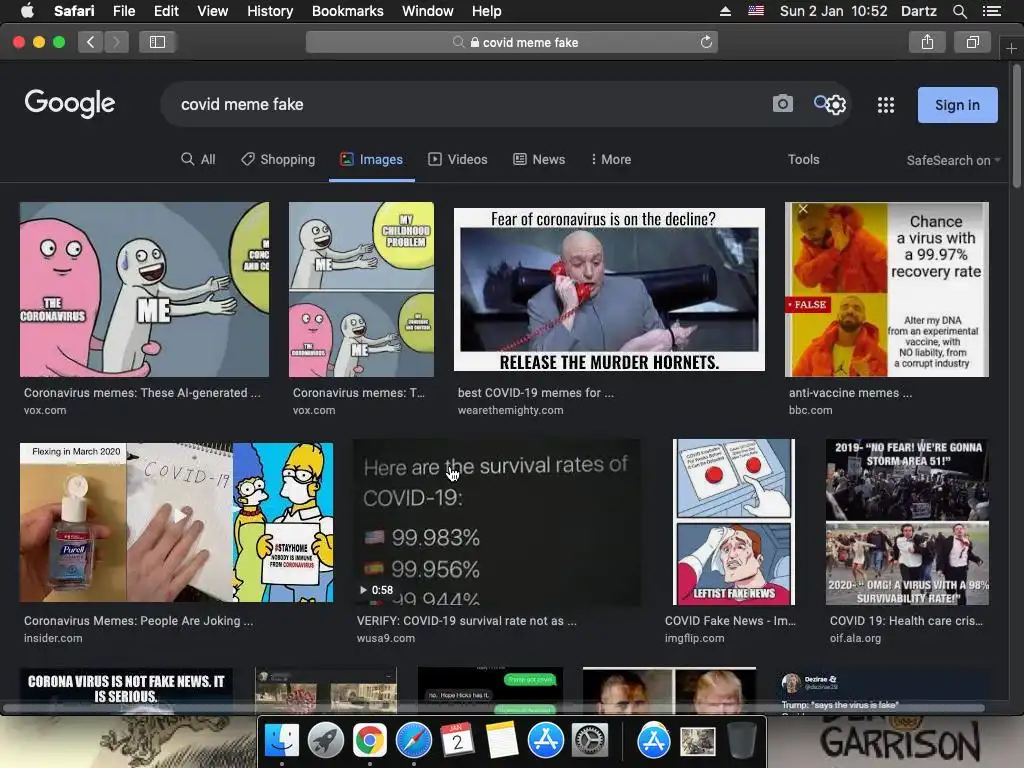1024x768 pixels.
Task: Open the anti-vaccine memes bbc.com link
Action: coord(850,402)
